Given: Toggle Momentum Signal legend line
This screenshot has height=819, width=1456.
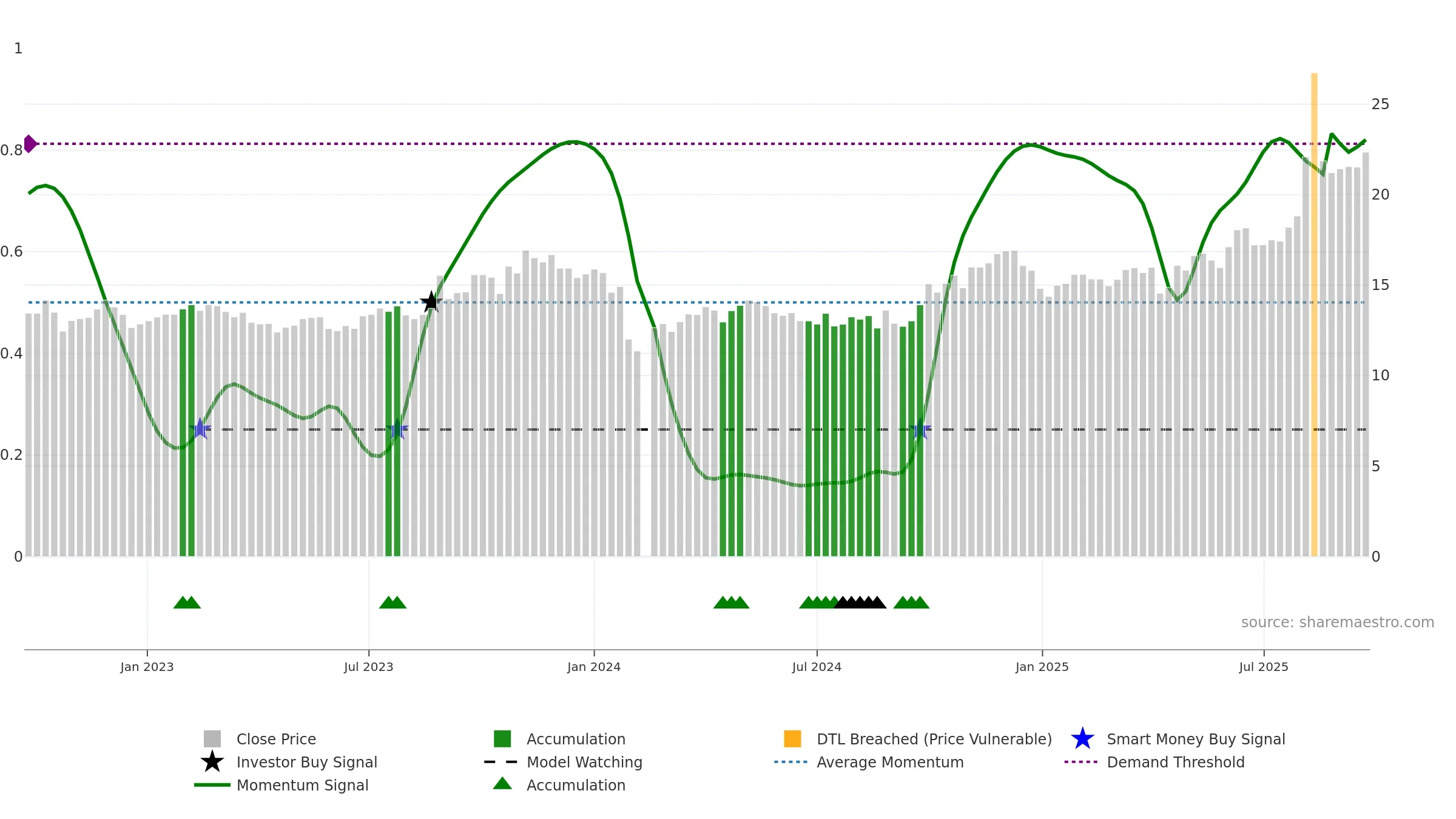Looking at the screenshot, I should click(281, 785).
